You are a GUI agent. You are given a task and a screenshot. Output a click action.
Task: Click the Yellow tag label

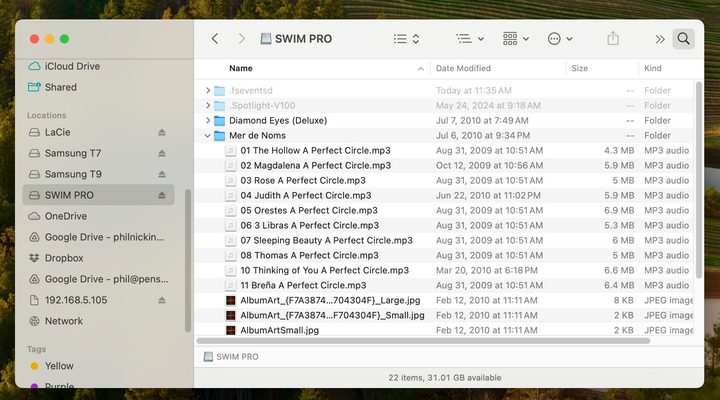59,366
